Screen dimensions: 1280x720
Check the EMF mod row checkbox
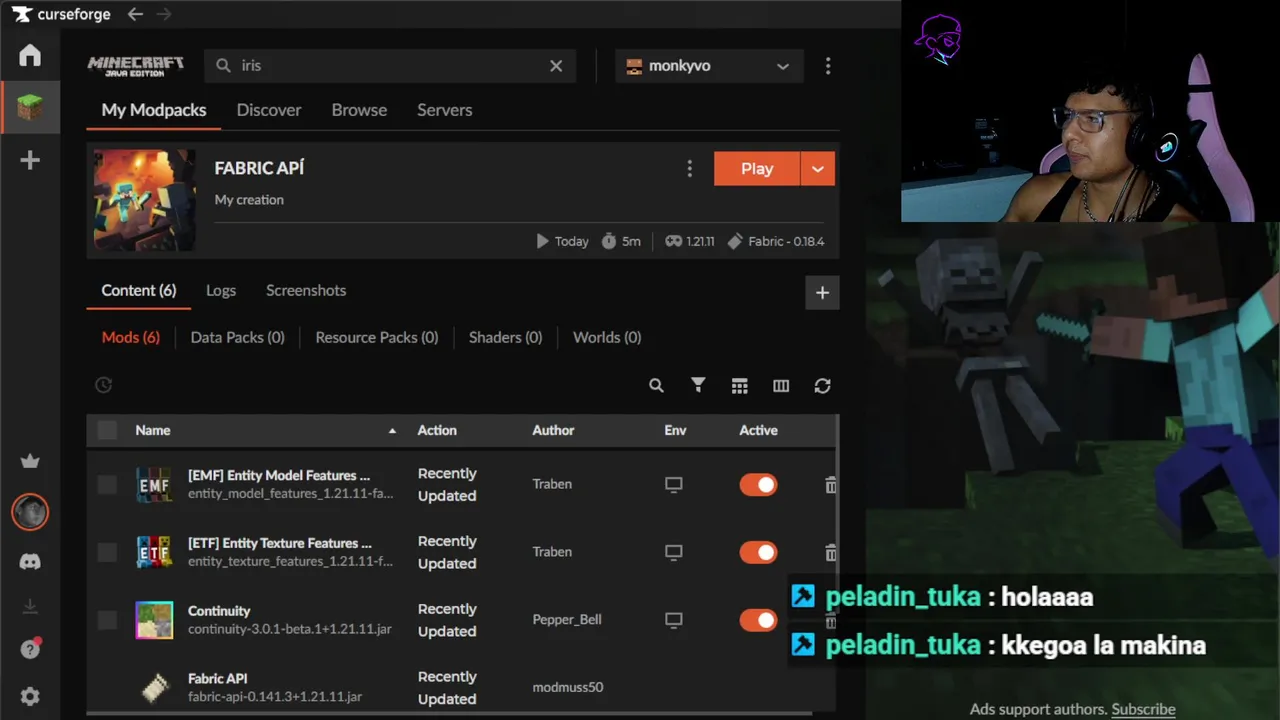coord(107,485)
